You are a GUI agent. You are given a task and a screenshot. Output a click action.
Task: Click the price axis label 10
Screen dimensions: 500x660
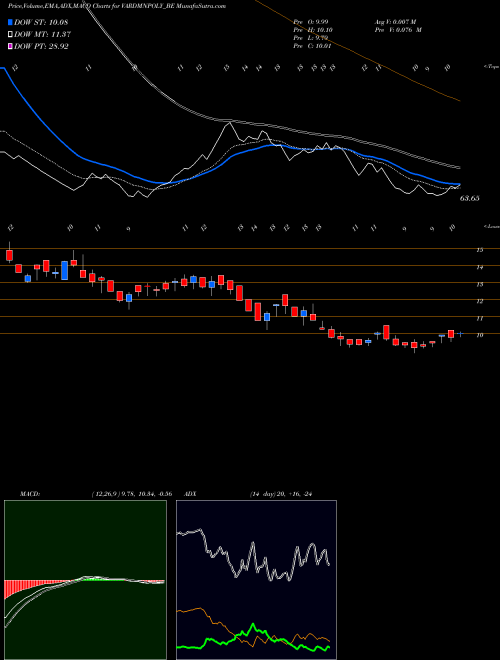point(479,335)
